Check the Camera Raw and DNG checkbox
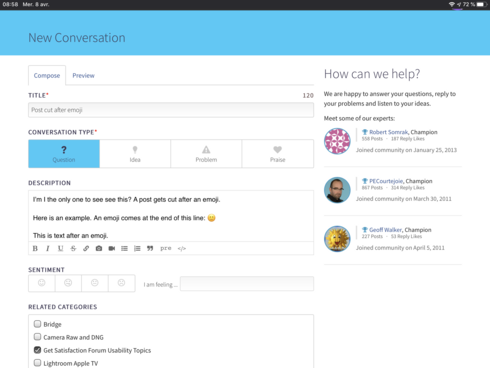Viewport: 490px width, 368px height. point(37,337)
